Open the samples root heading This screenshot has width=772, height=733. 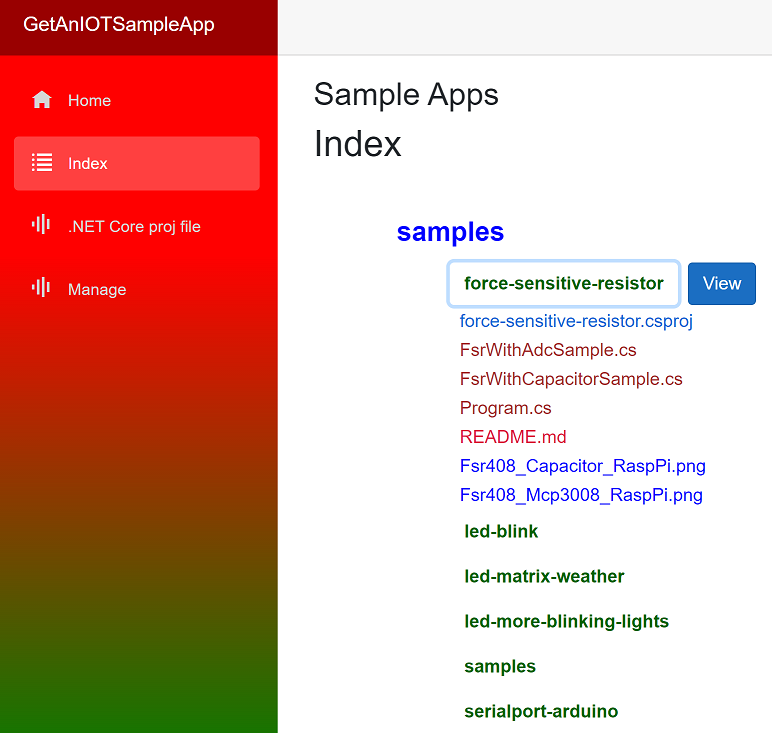tap(450, 232)
